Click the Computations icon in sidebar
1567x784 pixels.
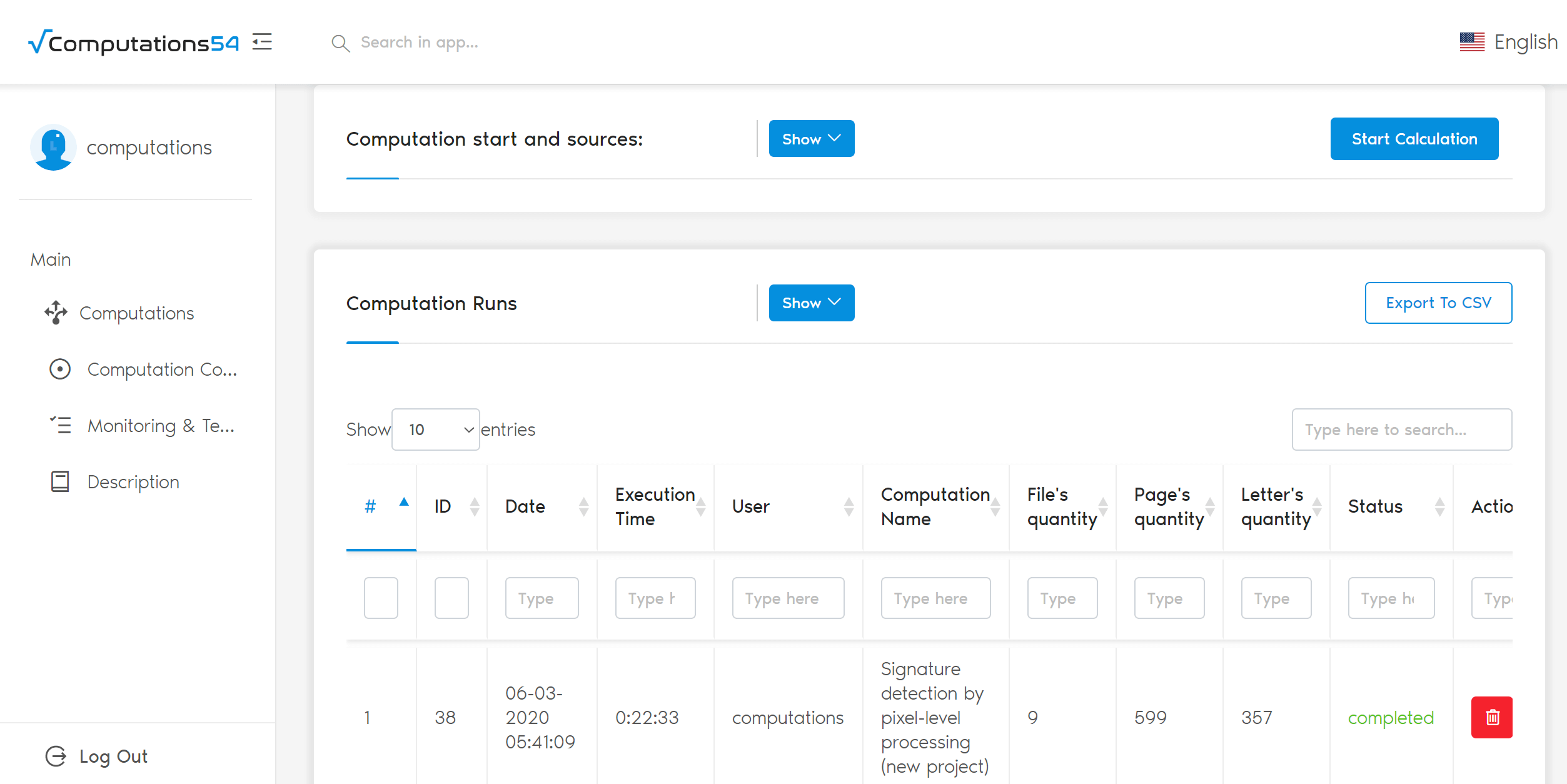click(x=54, y=312)
